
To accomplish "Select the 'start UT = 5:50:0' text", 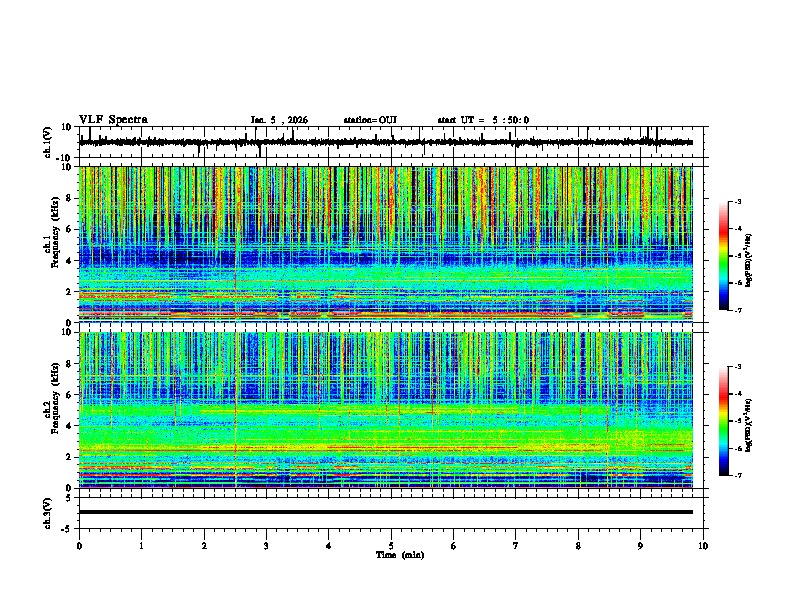I will pyautogui.click(x=483, y=120).
